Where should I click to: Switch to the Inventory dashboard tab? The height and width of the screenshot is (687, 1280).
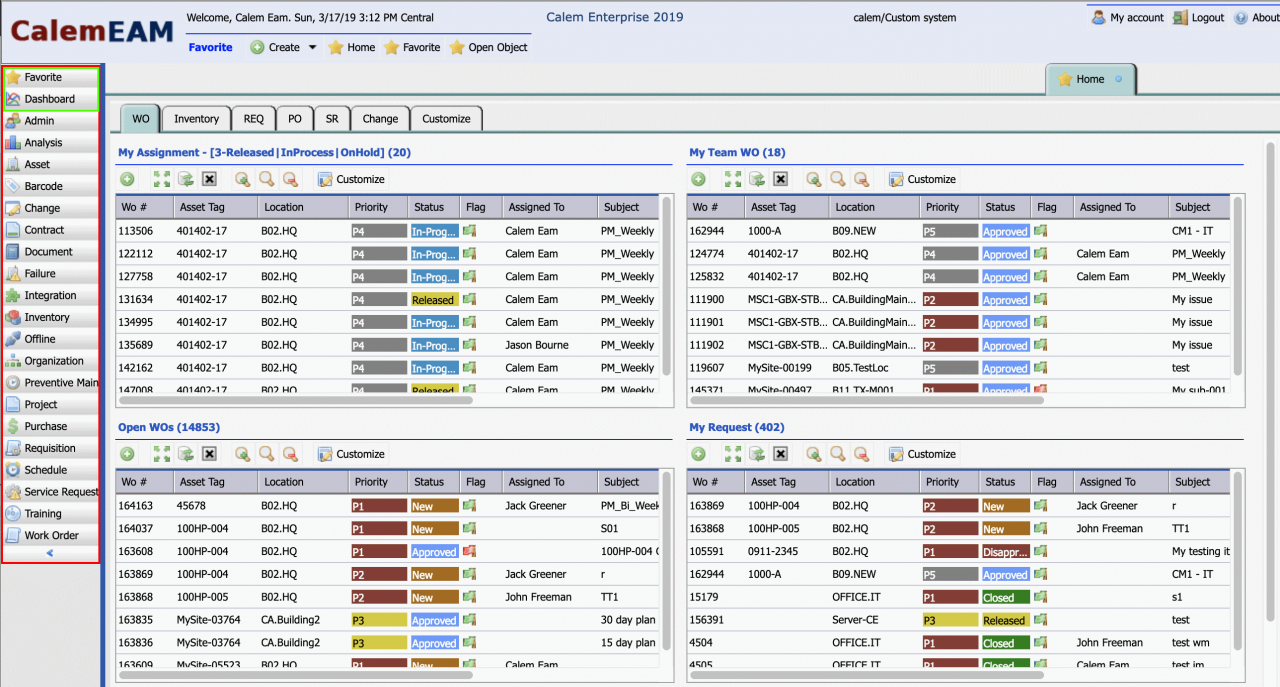(196, 118)
